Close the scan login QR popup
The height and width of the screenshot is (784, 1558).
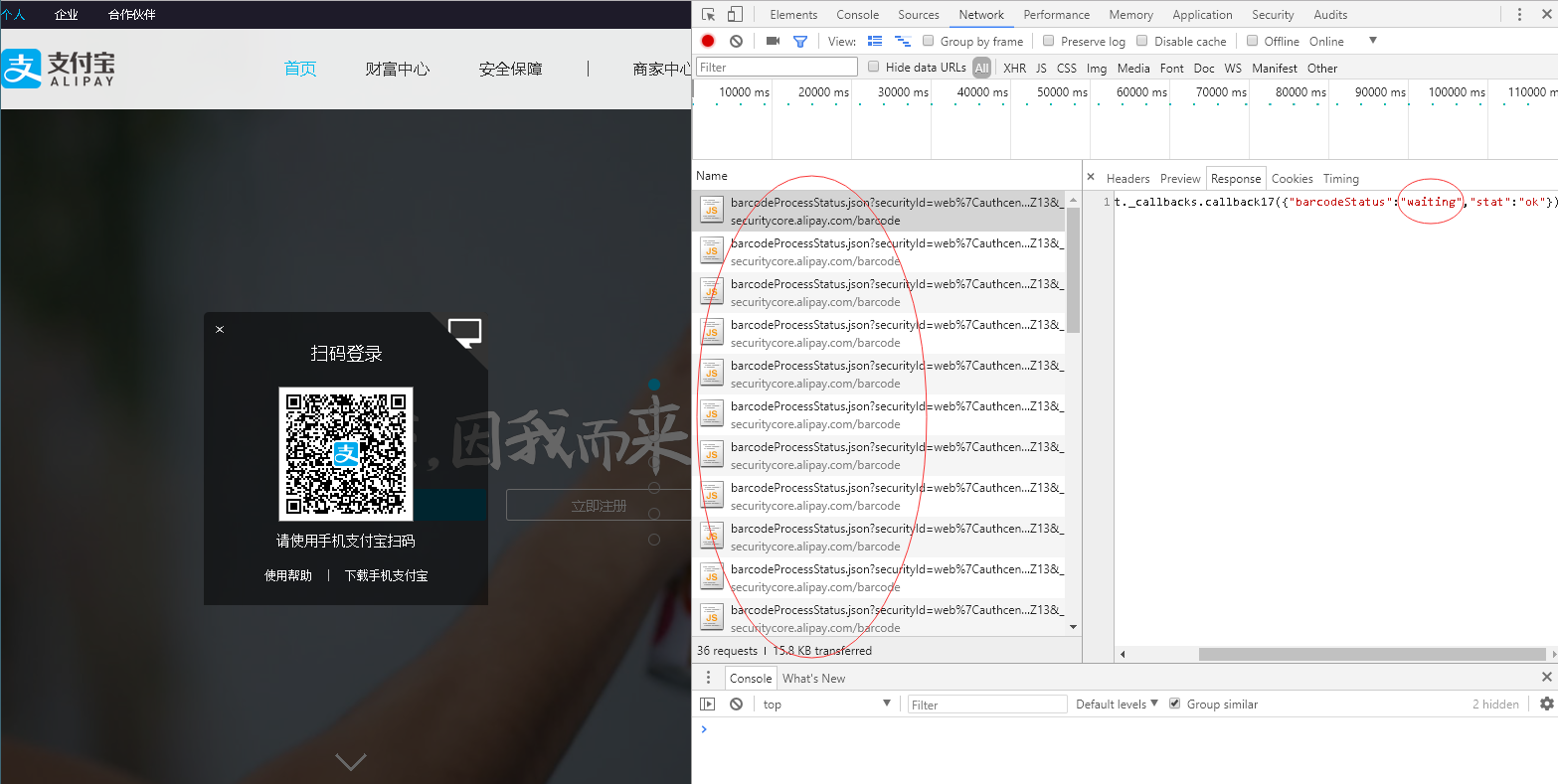point(220,330)
